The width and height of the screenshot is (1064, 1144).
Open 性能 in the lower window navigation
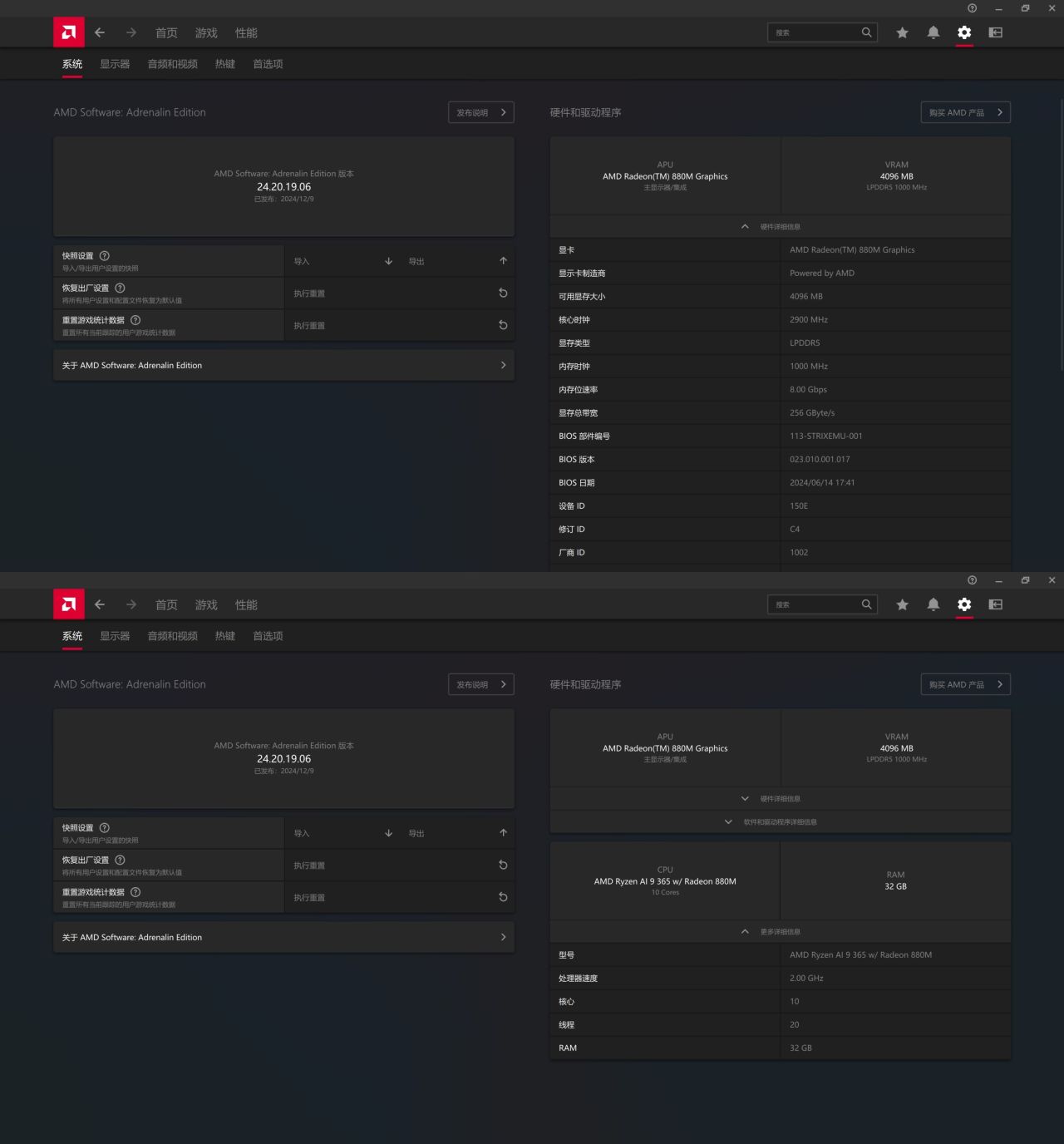pyautogui.click(x=246, y=604)
